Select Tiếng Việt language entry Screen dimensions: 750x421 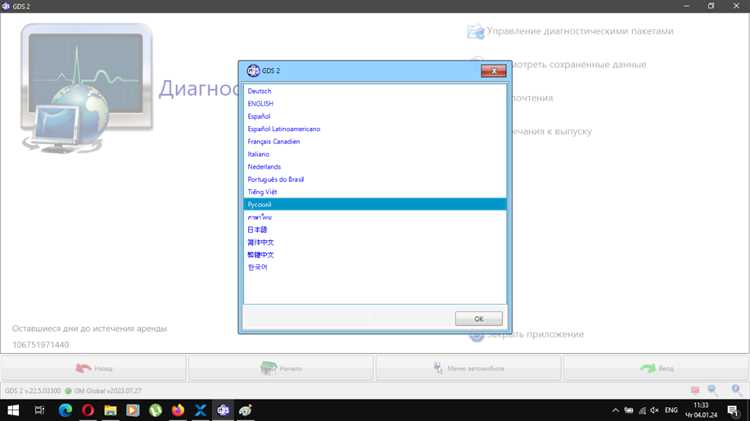pos(375,192)
